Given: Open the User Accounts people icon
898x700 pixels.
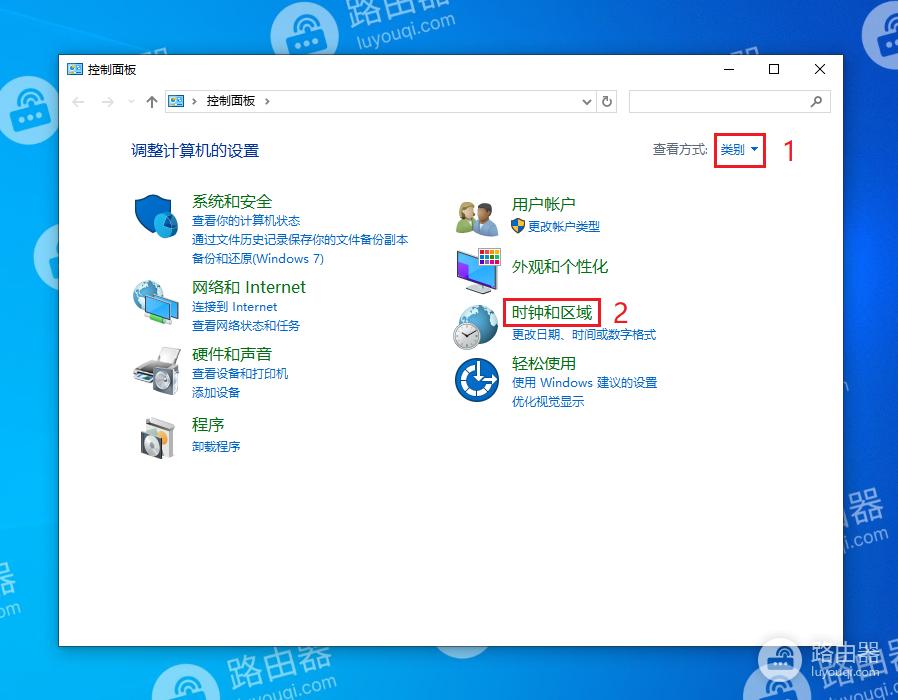Looking at the screenshot, I should pos(476,219).
